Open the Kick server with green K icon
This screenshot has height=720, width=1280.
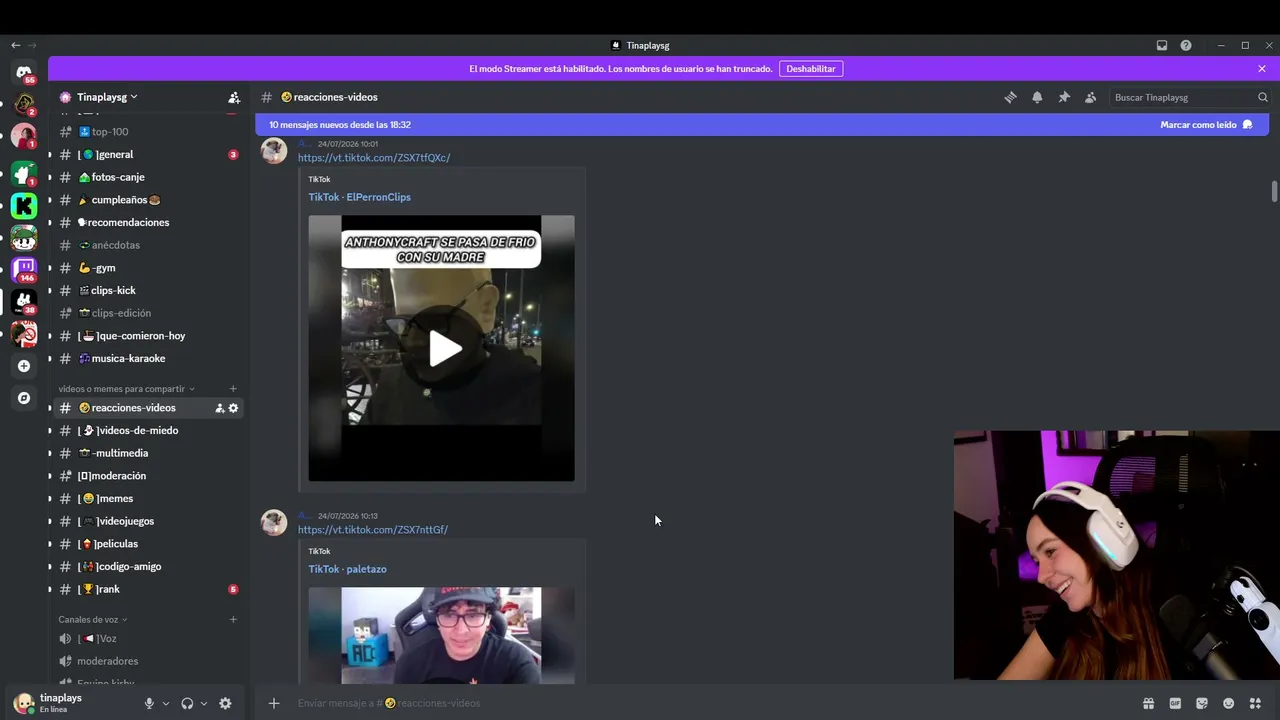point(24,206)
